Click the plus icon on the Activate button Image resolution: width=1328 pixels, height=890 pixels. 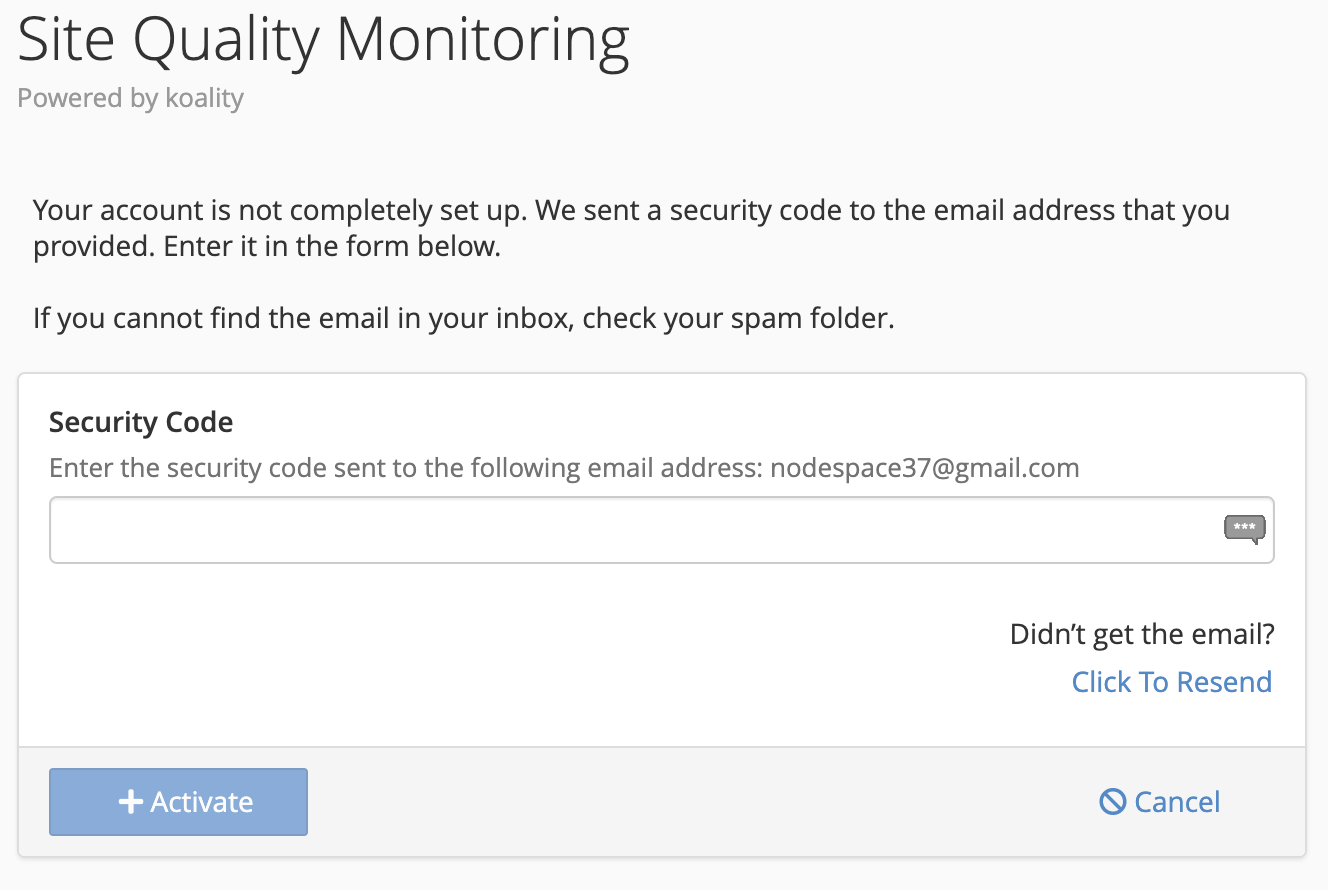[131, 802]
